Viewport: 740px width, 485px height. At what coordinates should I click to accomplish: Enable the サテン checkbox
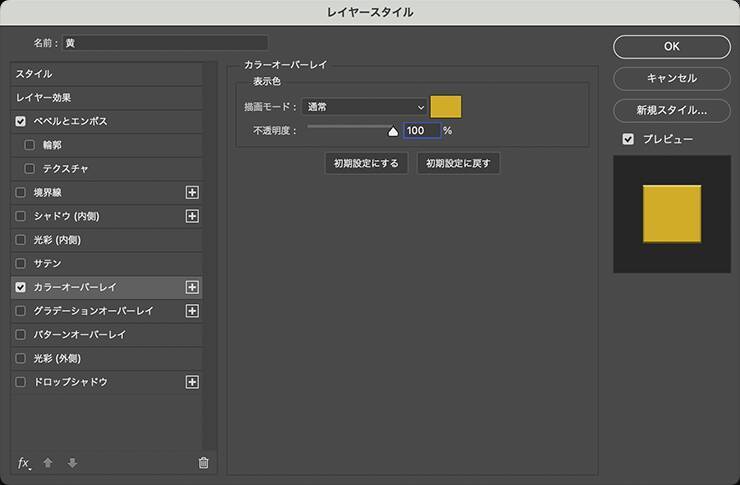pyautogui.click(x=21, y=263)
